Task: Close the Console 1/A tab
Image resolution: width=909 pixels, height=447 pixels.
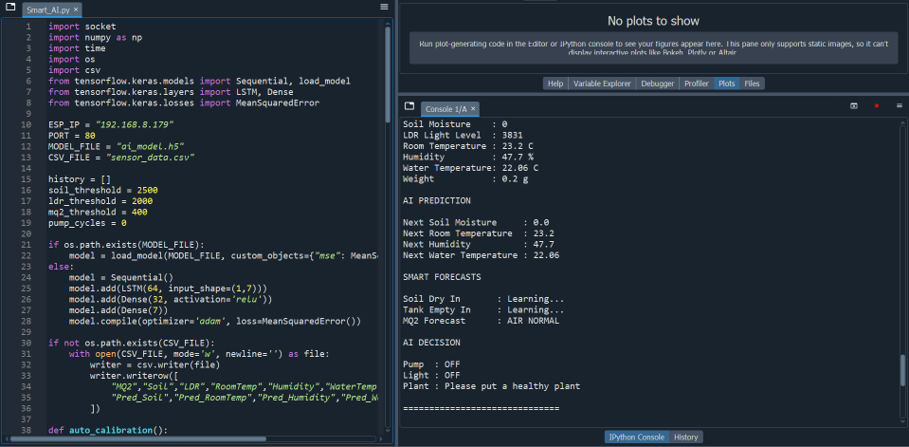Action: click(x=473, y=108)
